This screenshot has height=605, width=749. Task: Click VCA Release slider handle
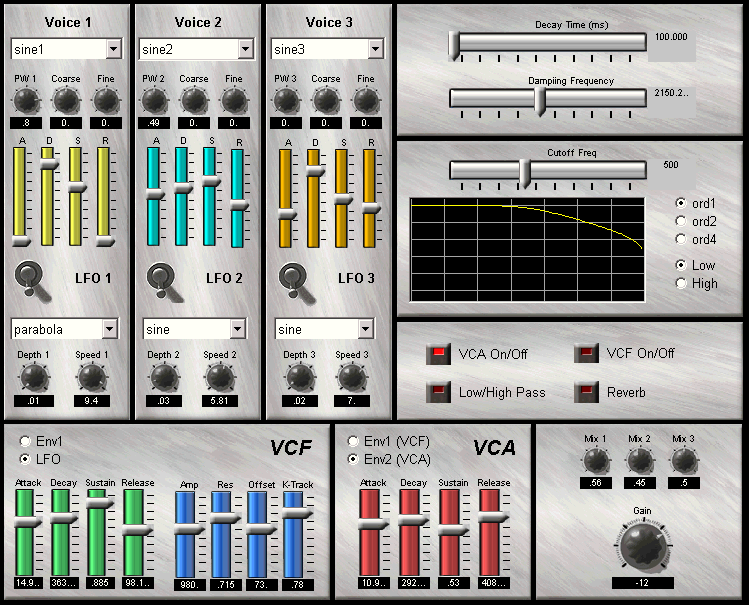[492, 517]
